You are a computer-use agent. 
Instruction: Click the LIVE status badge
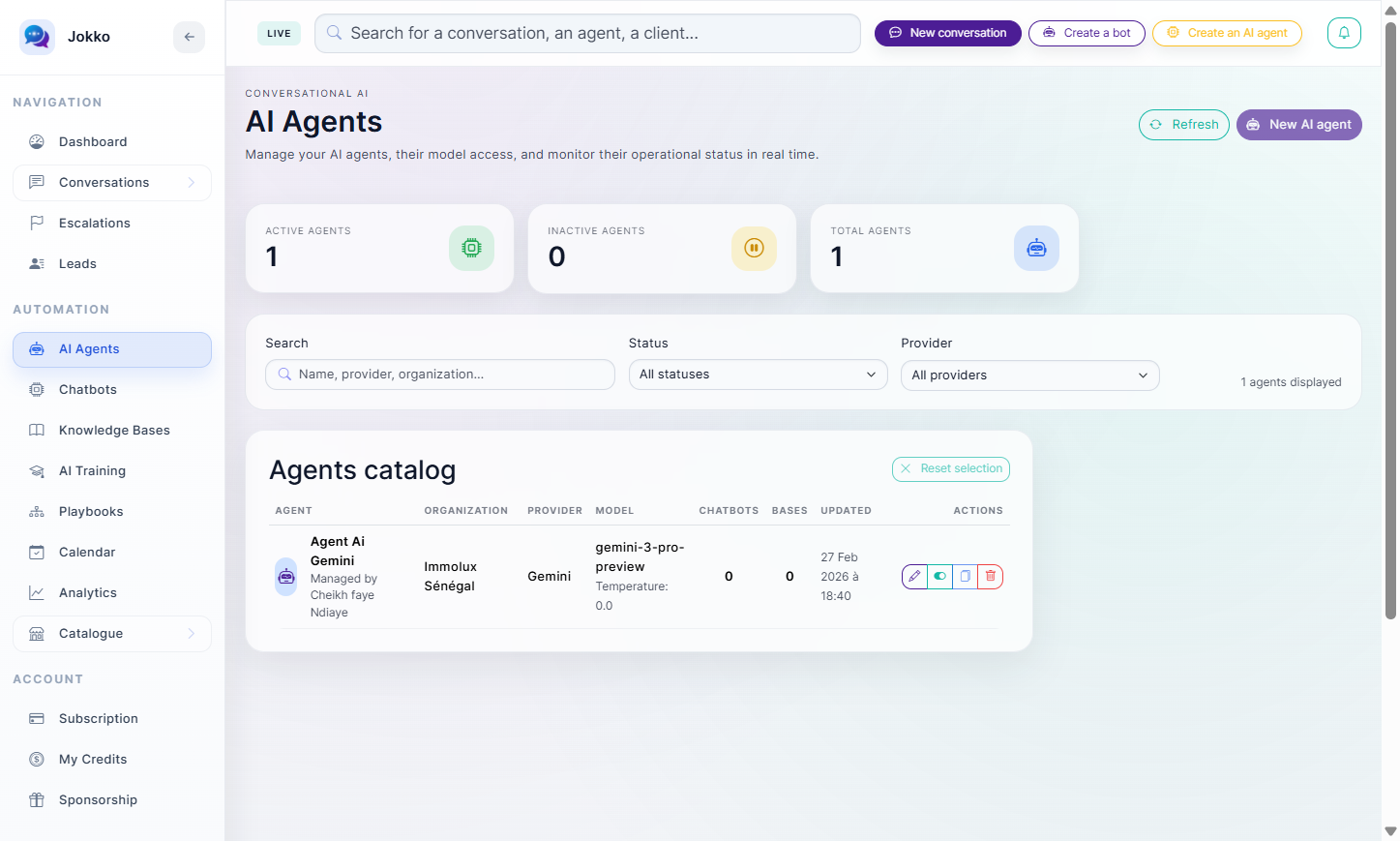click(279, 34)
